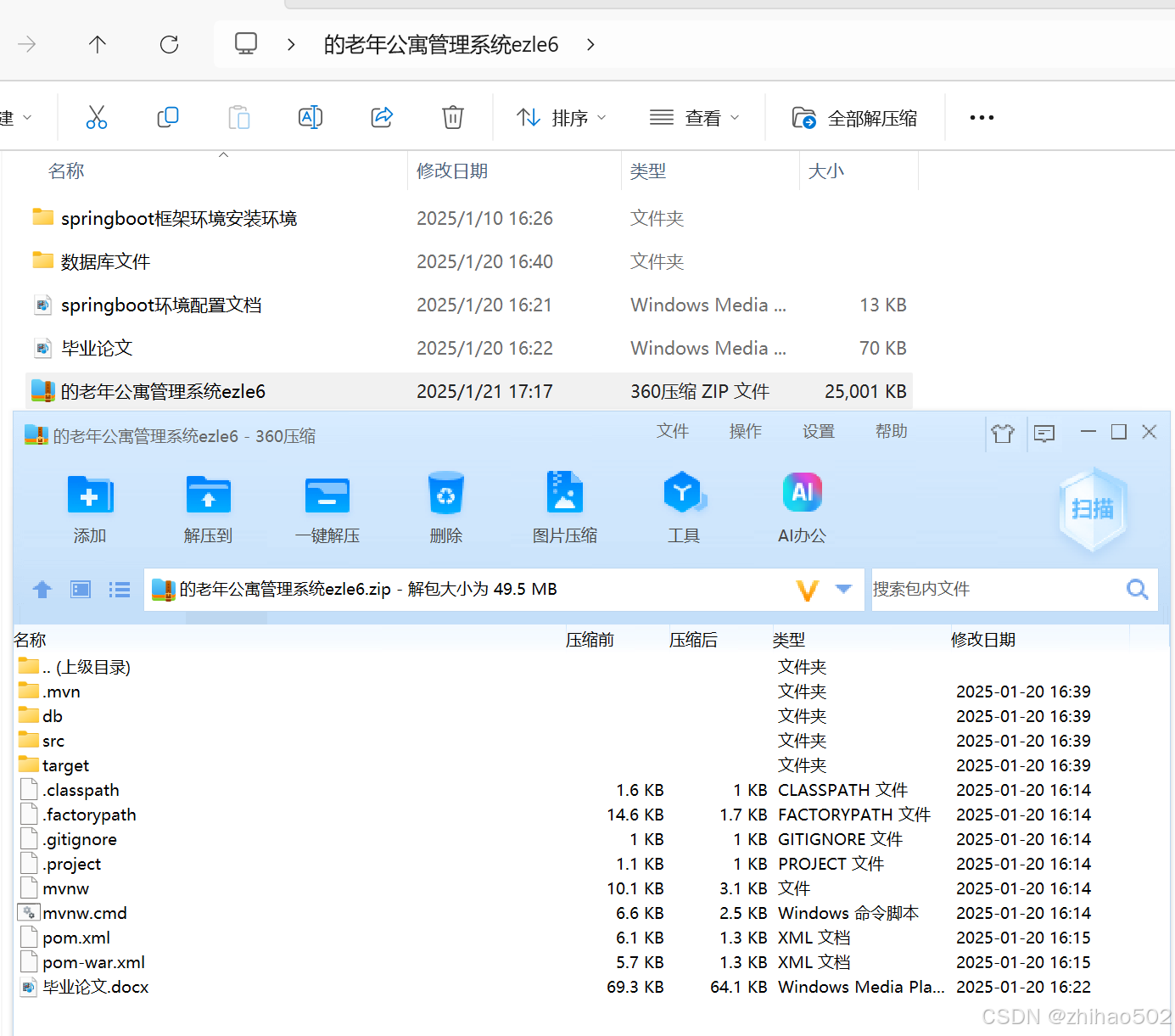Click the This PC monitor icon in address bar
The image size is (1175, 1036).
[246, 43]
